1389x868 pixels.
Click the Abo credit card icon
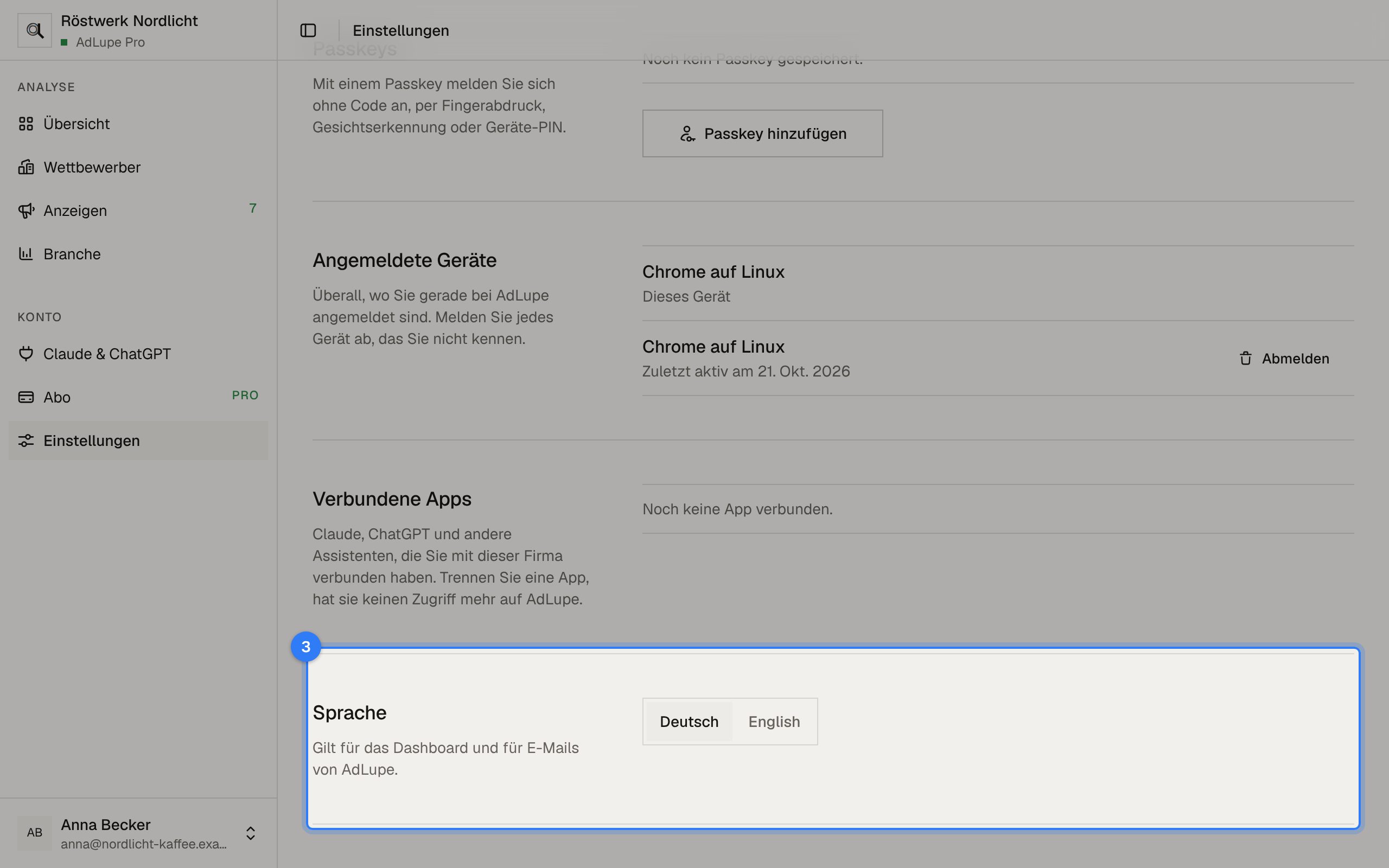point(26,397)
